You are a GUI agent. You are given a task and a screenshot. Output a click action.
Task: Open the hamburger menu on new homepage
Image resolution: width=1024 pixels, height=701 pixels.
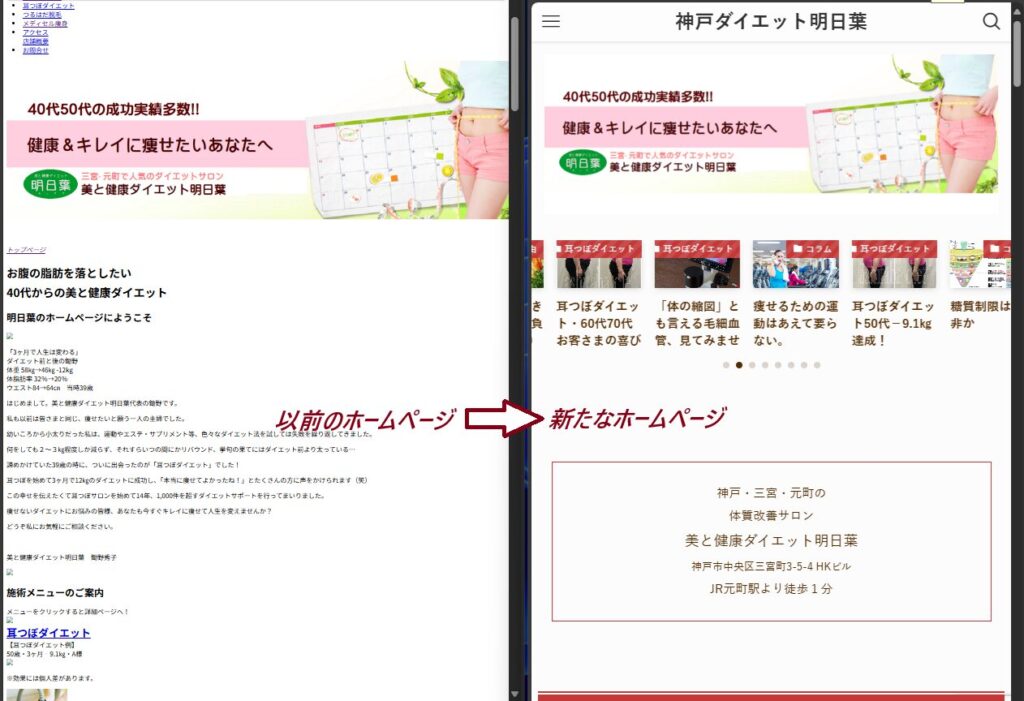pyautogui.click(x=551, y=21)
